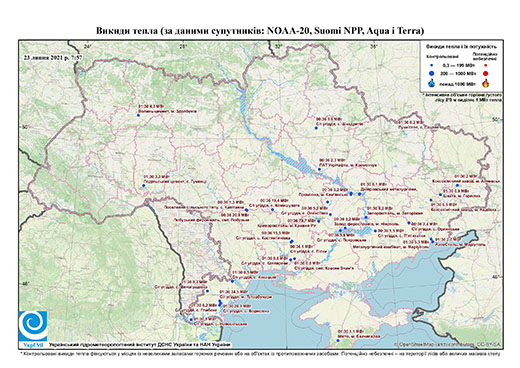Click the Zdolbuniv Volyn-cement heat marker
The image size is (520, 368).
138,115
